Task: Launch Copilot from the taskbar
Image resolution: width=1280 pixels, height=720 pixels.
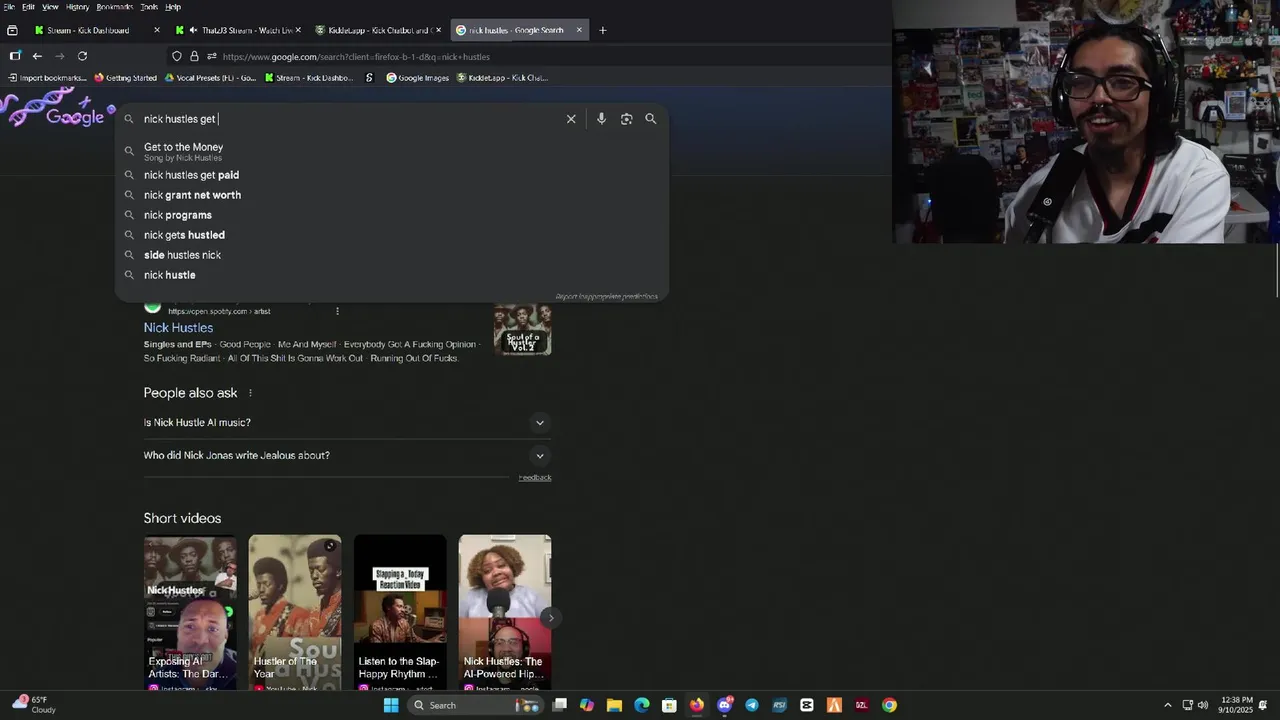Action: click(x=587, y=705)
